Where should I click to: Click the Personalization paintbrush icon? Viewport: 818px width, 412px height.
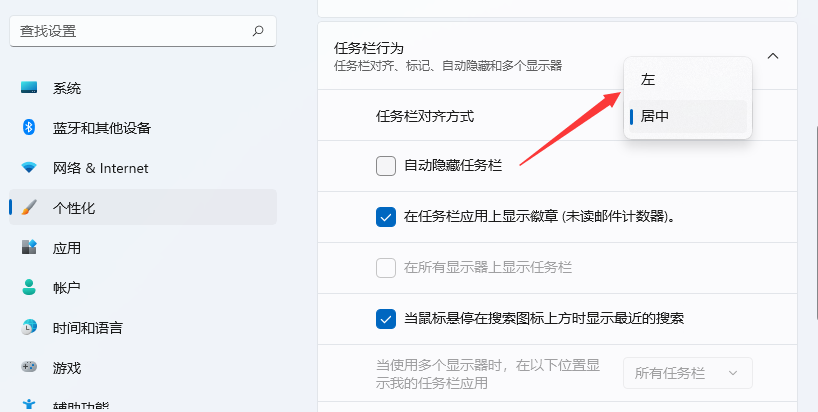point(29,208)
